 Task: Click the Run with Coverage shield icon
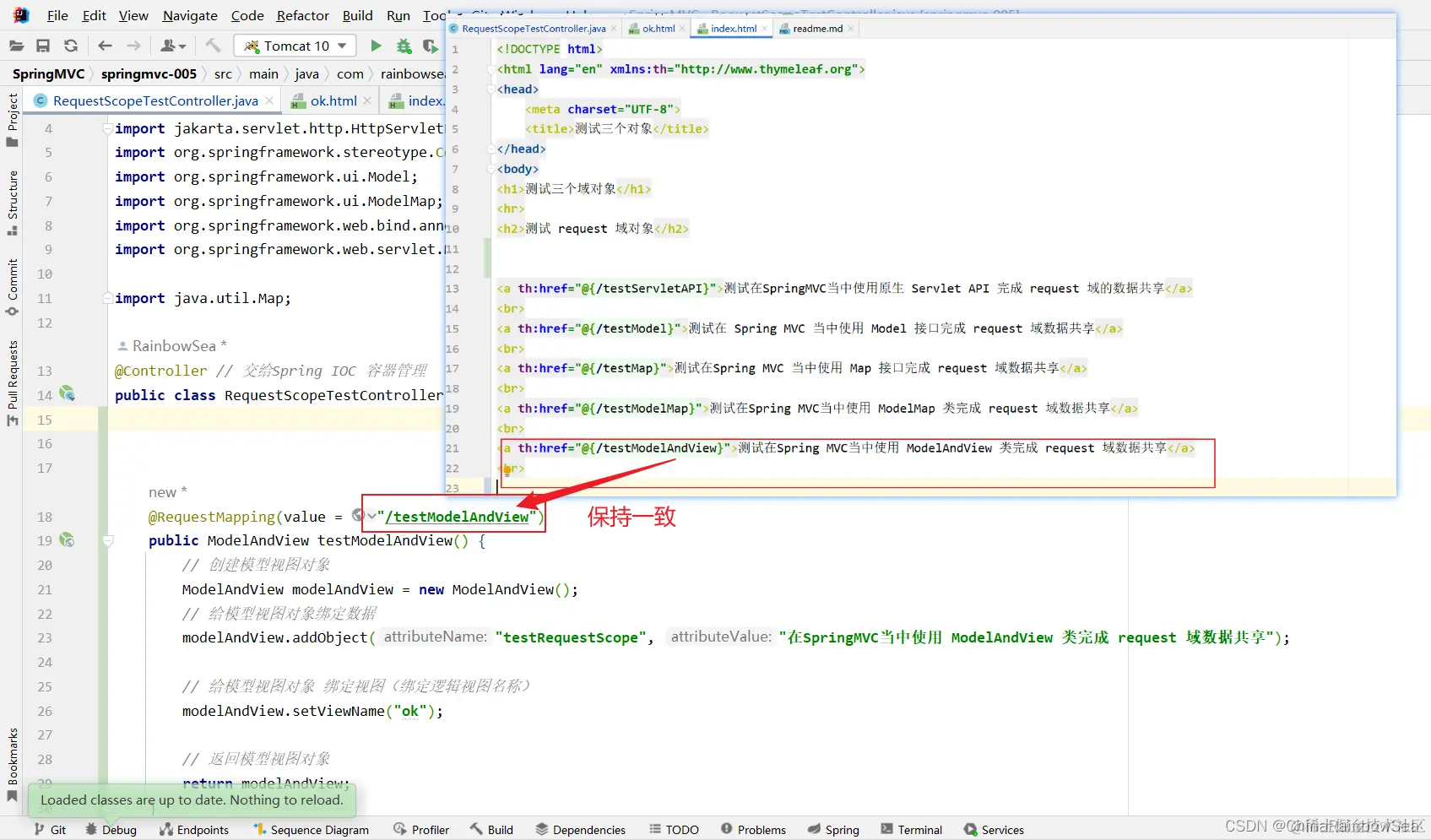tap(431, 46)
